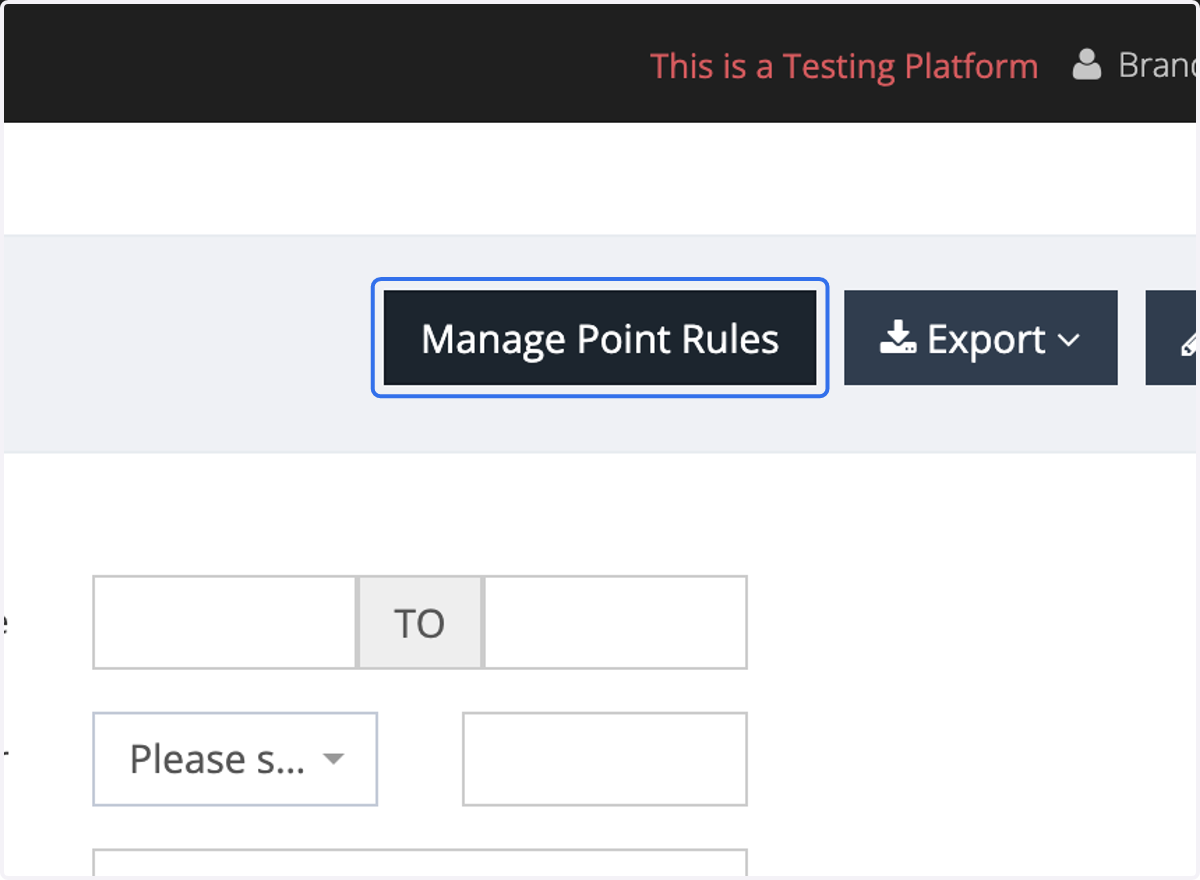Click the range start field left of TO
This screenshot has height=880, width=1200.
pos(224,622)
